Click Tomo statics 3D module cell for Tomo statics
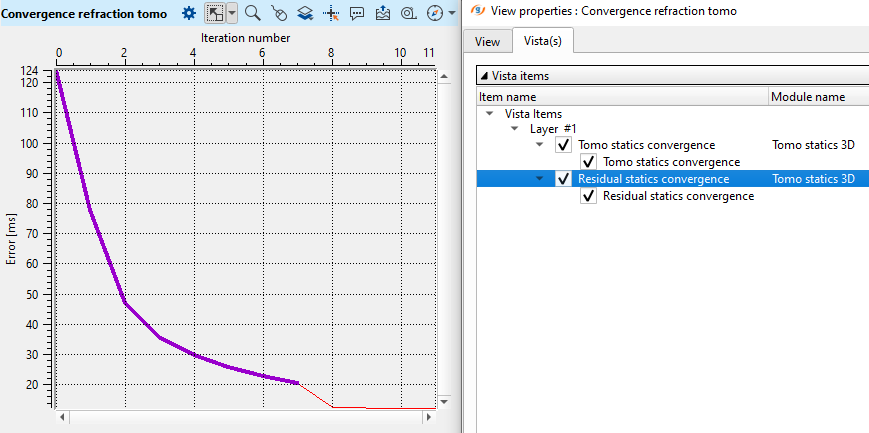Viewport: 869px width, 433px height. 813,145
